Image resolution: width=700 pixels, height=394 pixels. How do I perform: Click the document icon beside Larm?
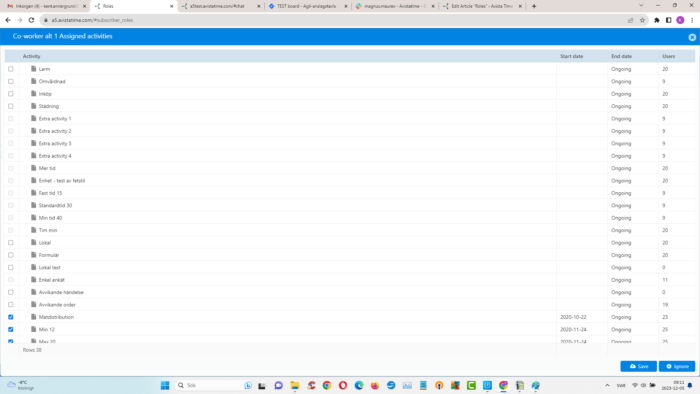coord(33,69)
